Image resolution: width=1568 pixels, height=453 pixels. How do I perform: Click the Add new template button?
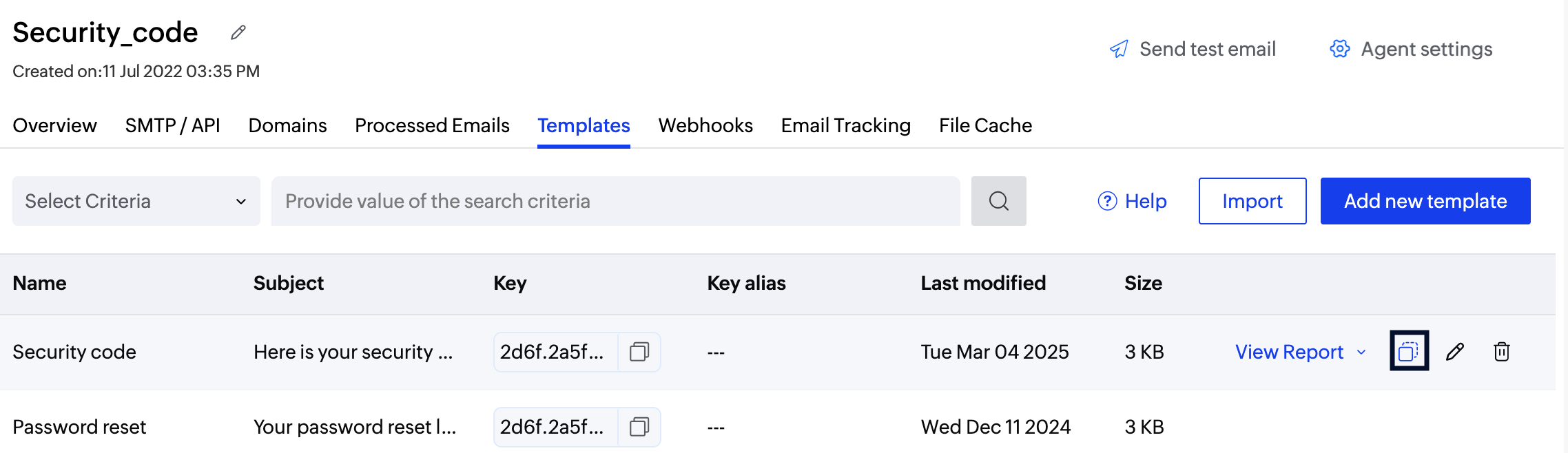[1425, 201]
